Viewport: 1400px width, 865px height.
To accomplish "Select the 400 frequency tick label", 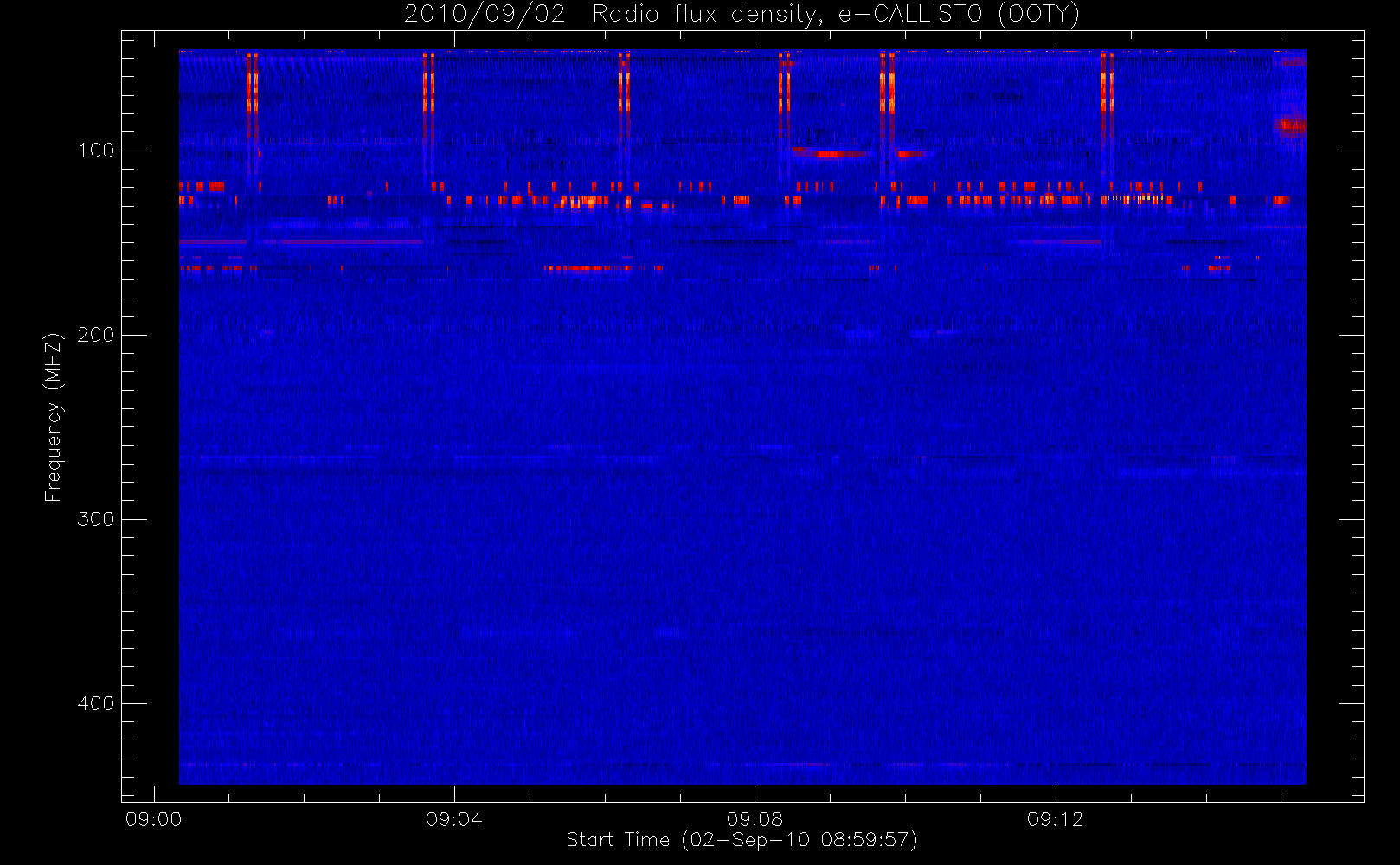I will click(x=96, y=703).
